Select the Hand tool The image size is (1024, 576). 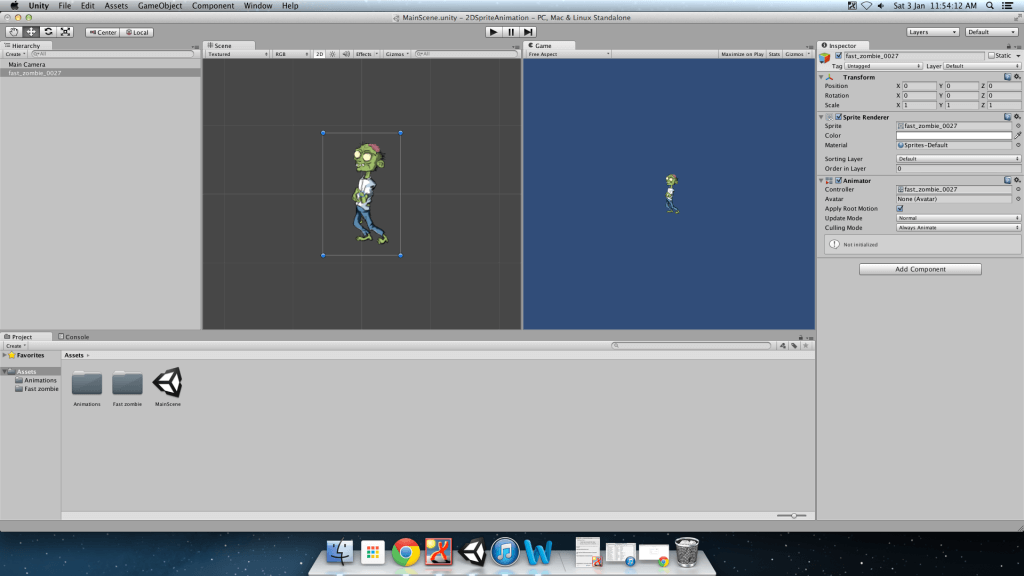point(14,32)
